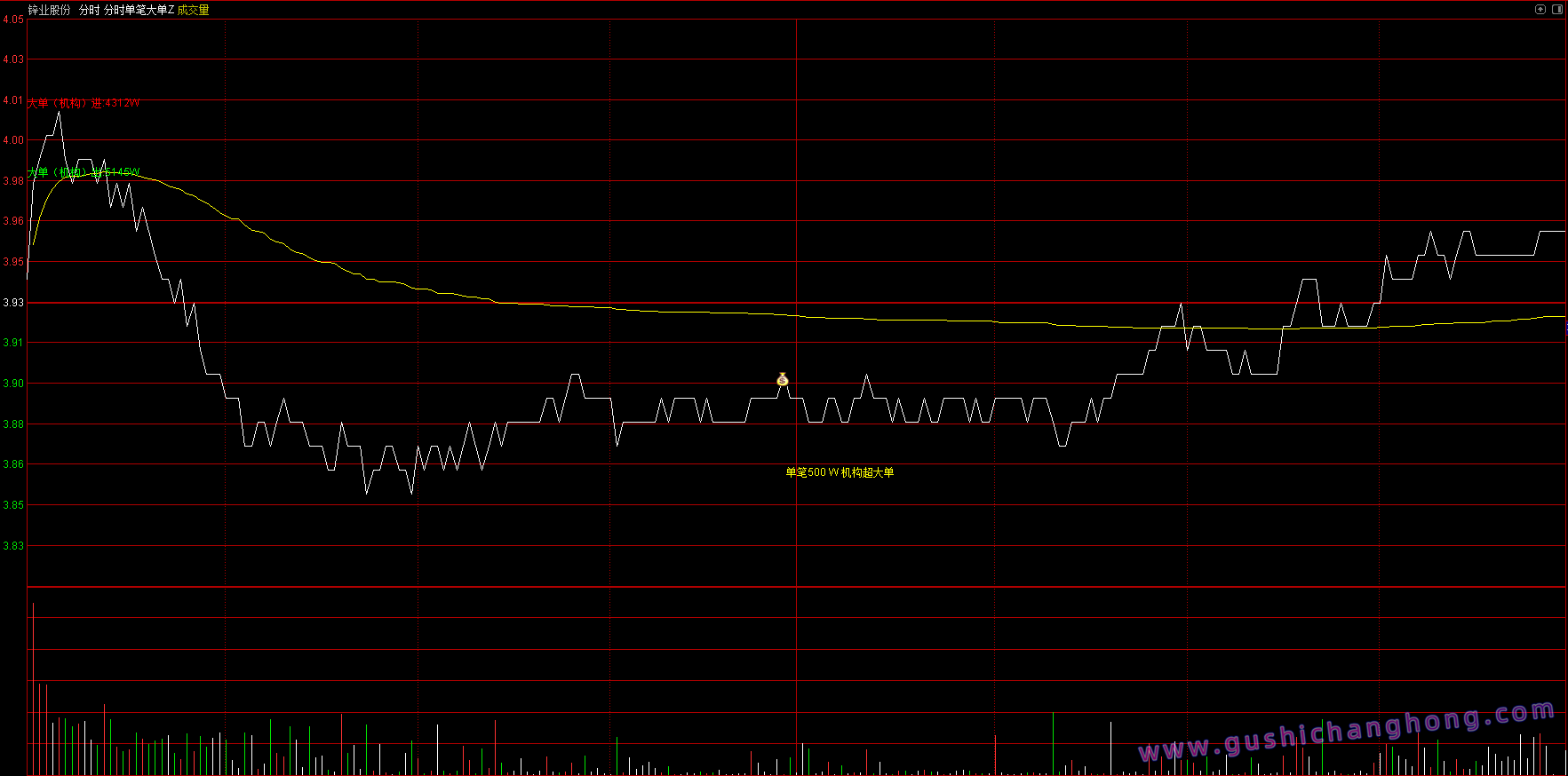Click the 分时单笔大单Z indicator name
This screenshot has width=1568, height=776.
pos(139,10)
